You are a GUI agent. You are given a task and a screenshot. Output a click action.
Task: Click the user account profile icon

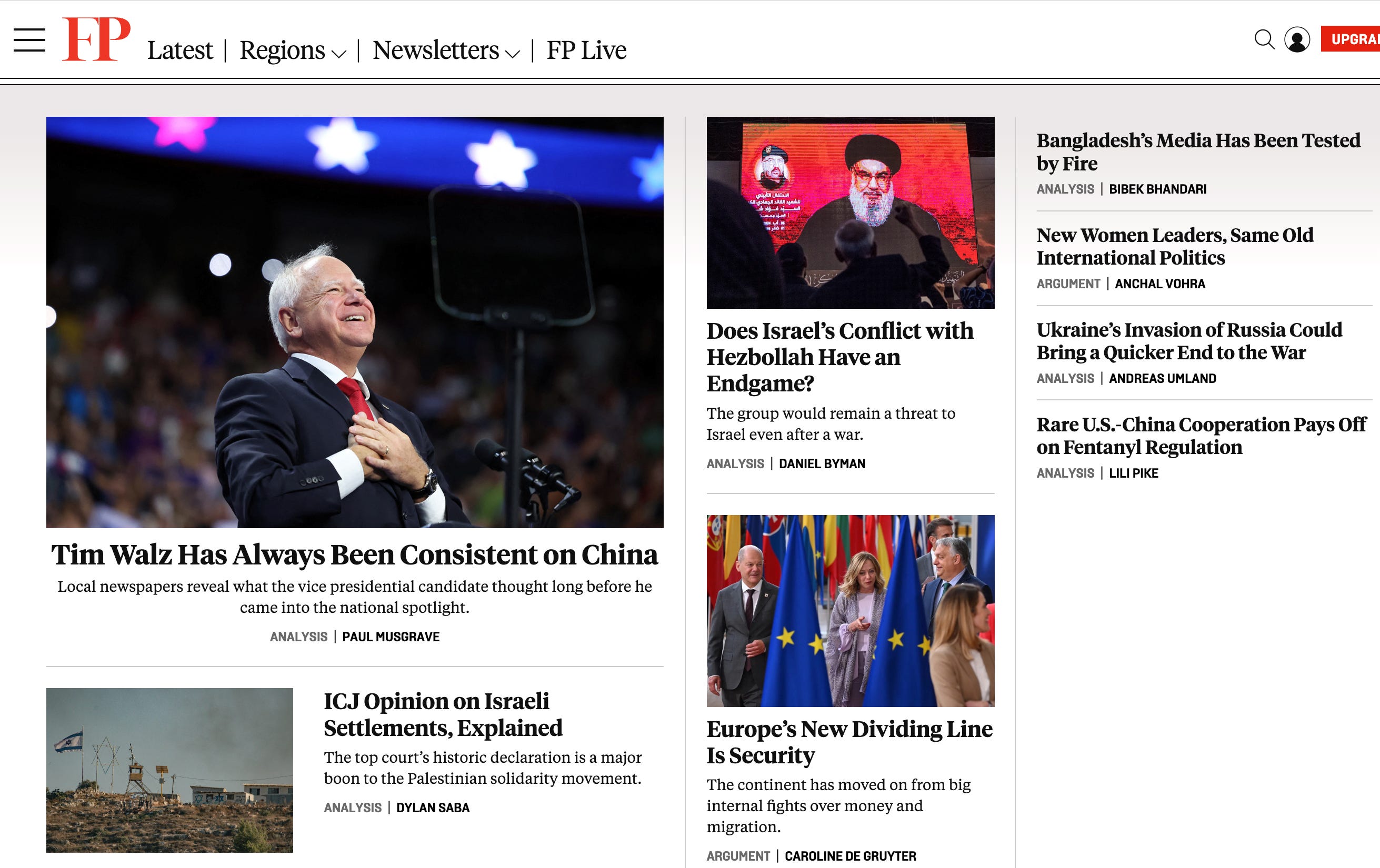pyautogui.click(x=1297, y=39)
